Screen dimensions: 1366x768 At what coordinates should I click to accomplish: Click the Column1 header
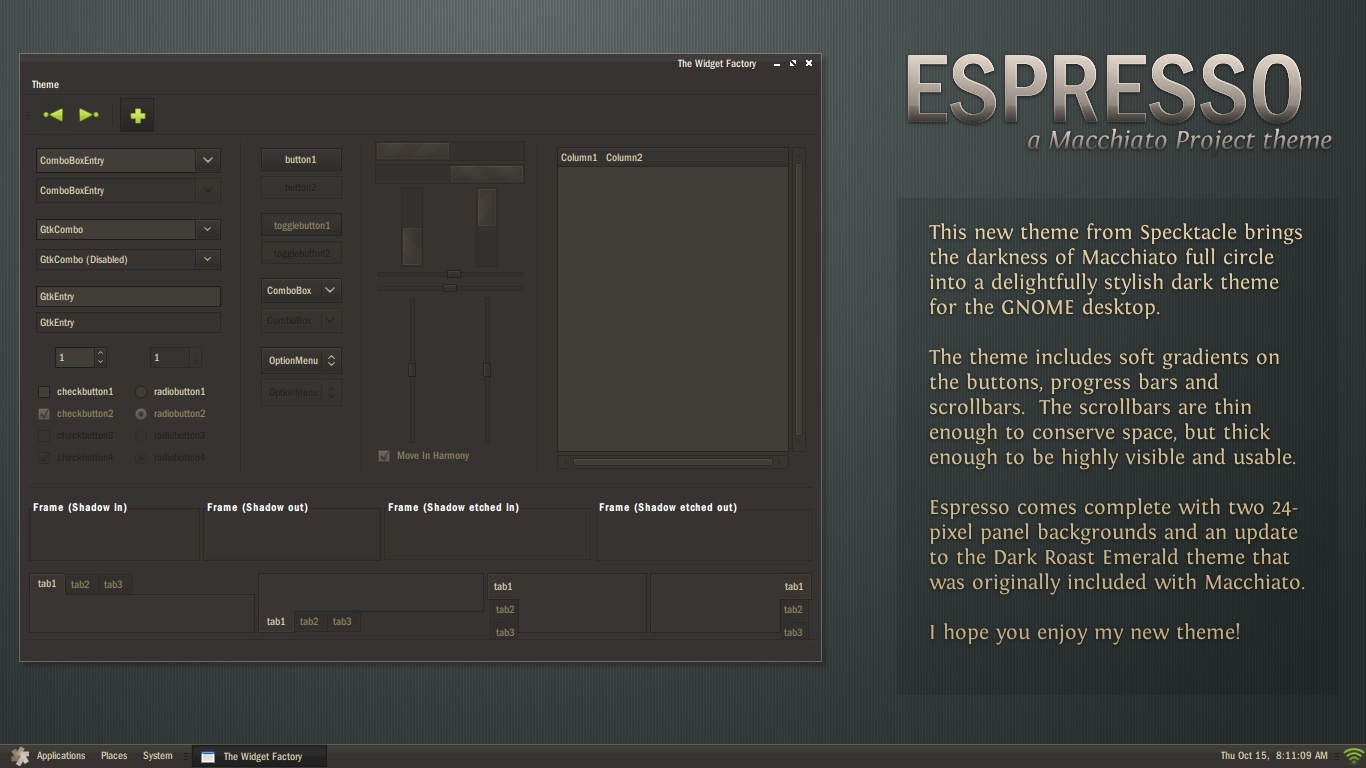tap(579, 157)
